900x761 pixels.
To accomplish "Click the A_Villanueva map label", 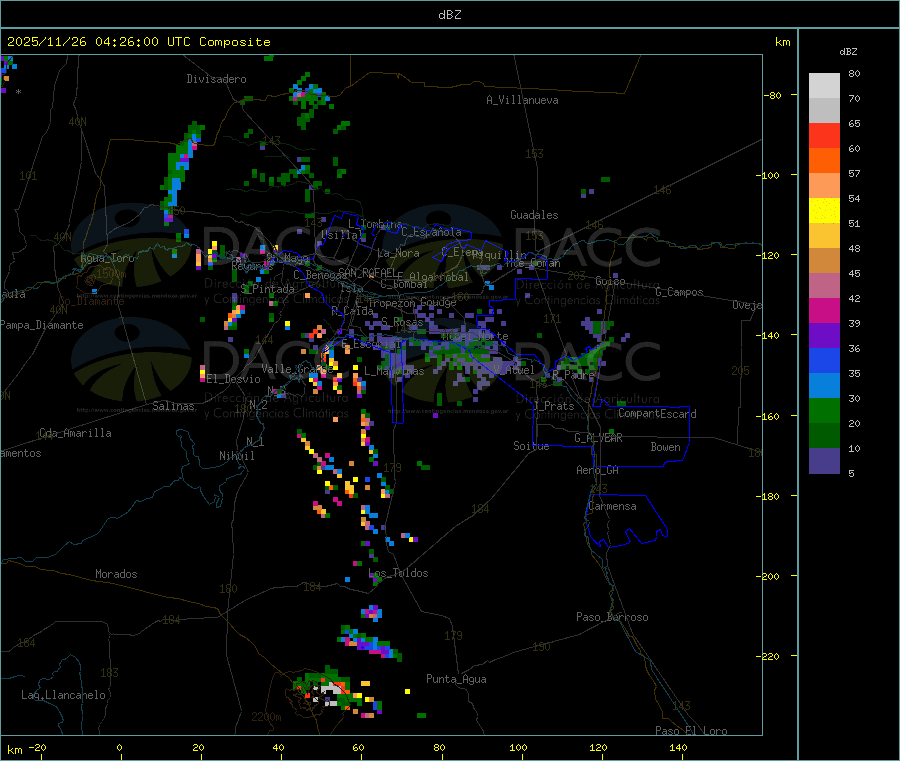I will 522,100.
